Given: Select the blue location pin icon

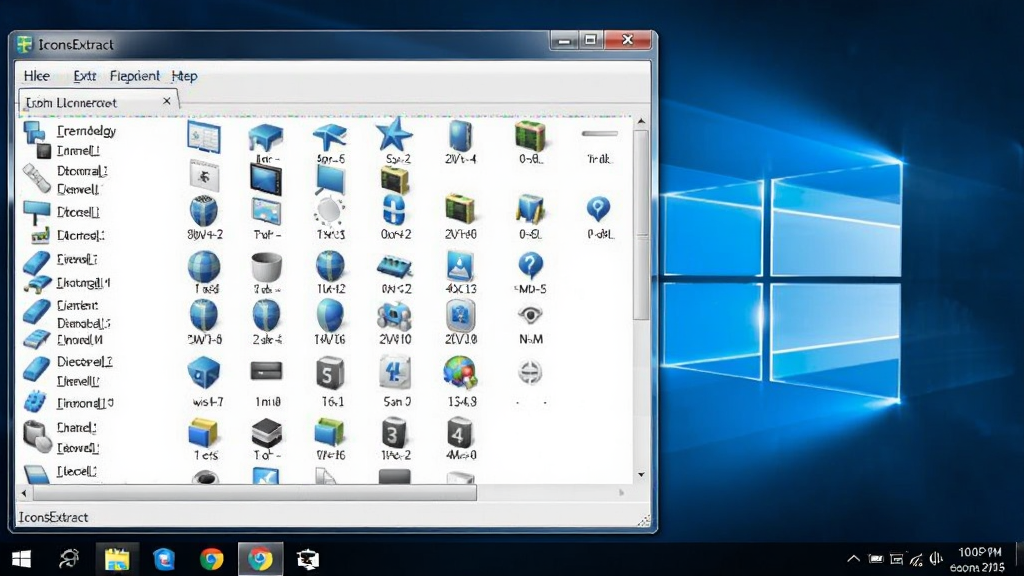Looking at the screenshot, I should click(x=598, y=209).
